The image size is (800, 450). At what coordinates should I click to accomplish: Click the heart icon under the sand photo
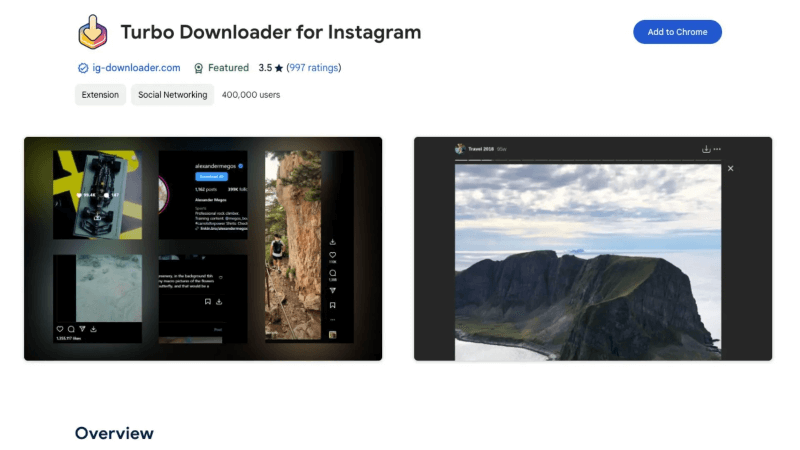tap(60, 329)
